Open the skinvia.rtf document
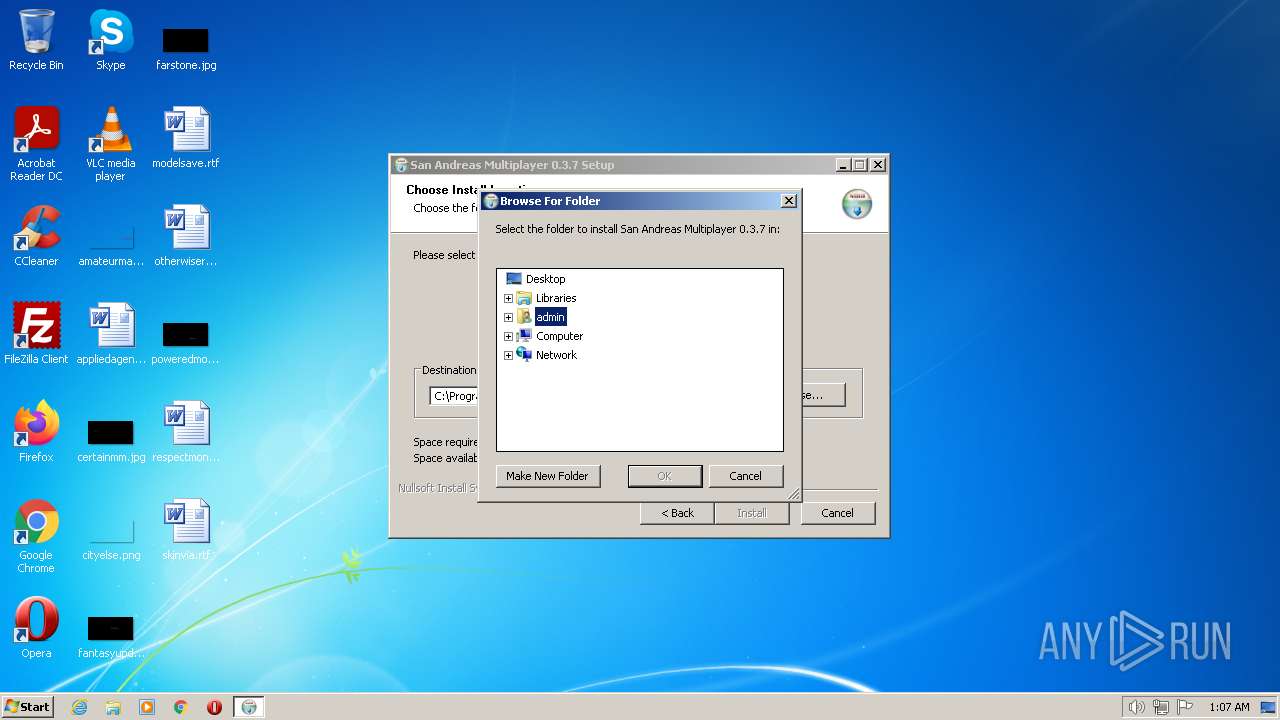 186,530
